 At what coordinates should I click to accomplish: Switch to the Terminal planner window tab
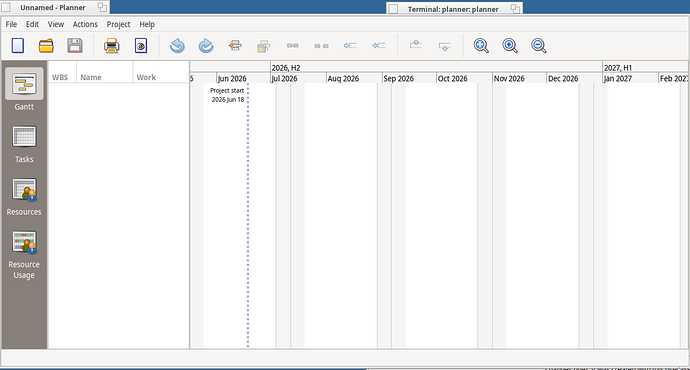pyautogui.click(x=454, y=9)
